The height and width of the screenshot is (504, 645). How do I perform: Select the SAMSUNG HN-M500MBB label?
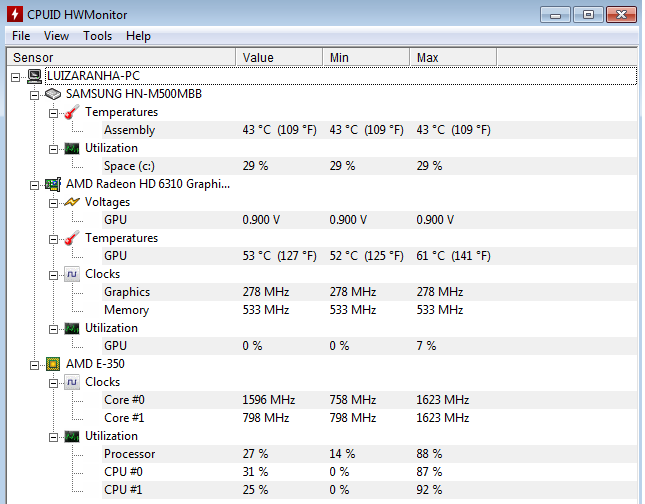point(134,94)
